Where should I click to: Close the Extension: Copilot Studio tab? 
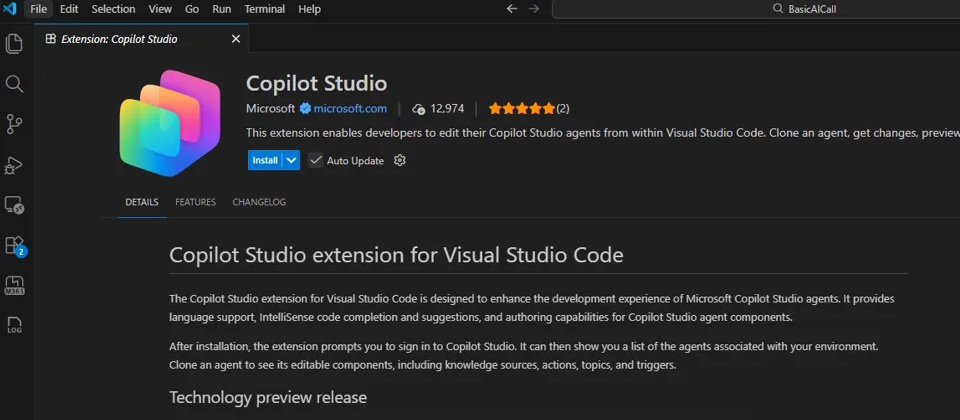236,39
